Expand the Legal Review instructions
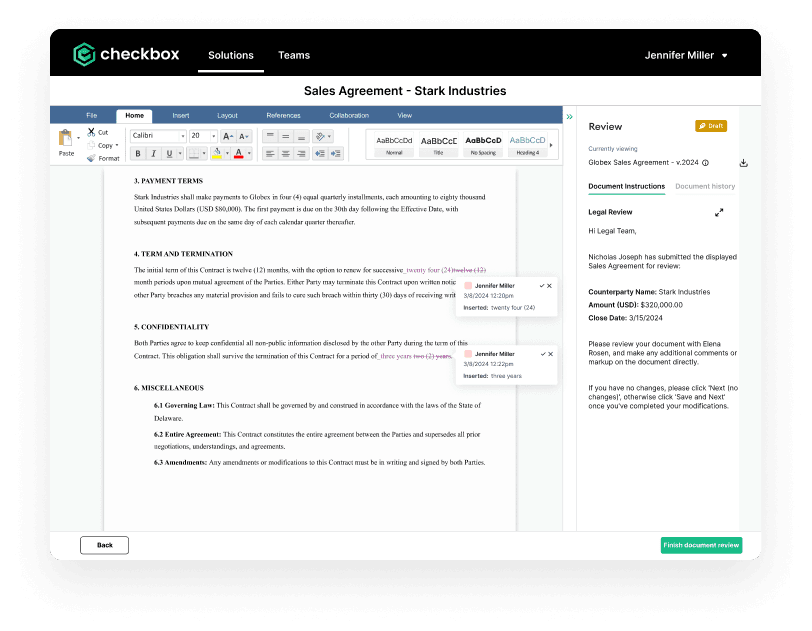 click(x=719, y=212)
